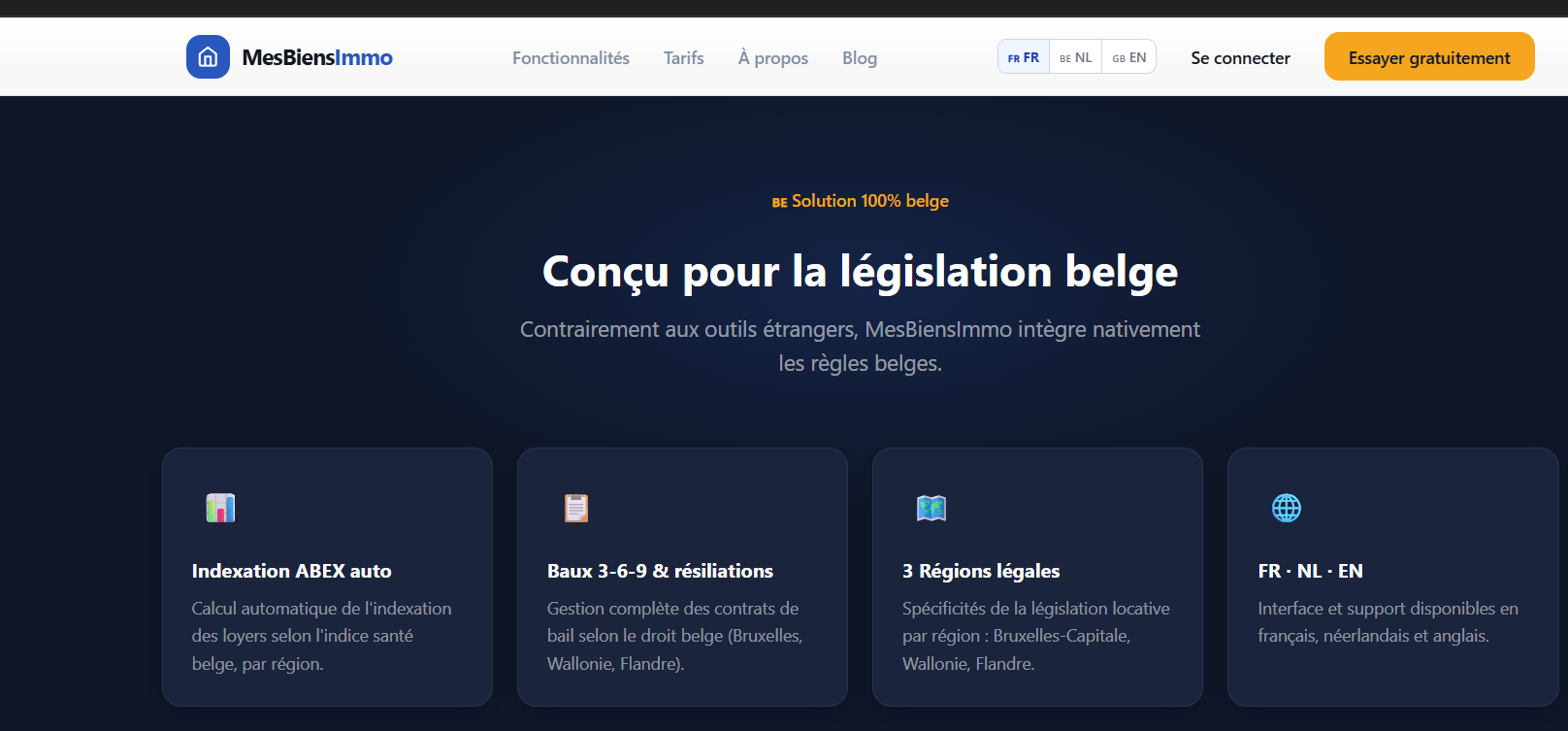The height and width of the screenshot is (731, 1568).
Task: Switch language to FR
Action: [x=1024, y=57]
